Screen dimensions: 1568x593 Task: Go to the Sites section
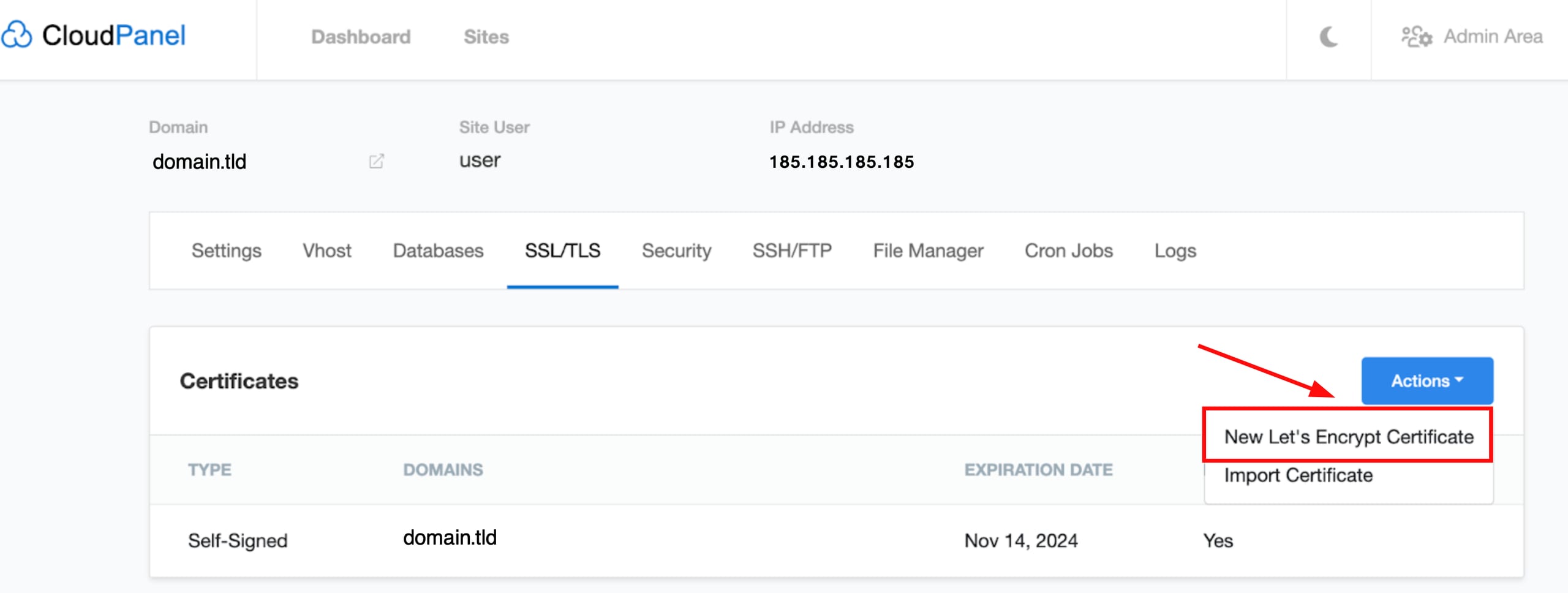pos(486,37)
